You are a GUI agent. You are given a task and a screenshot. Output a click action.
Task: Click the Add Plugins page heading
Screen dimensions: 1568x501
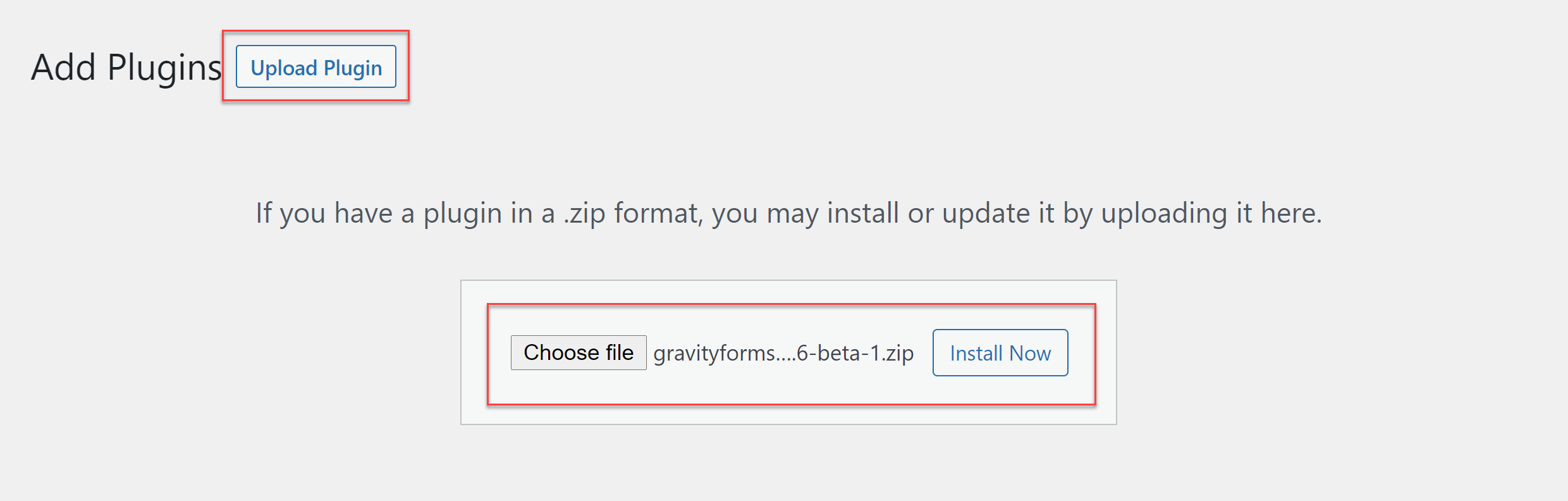pos(125,65)
